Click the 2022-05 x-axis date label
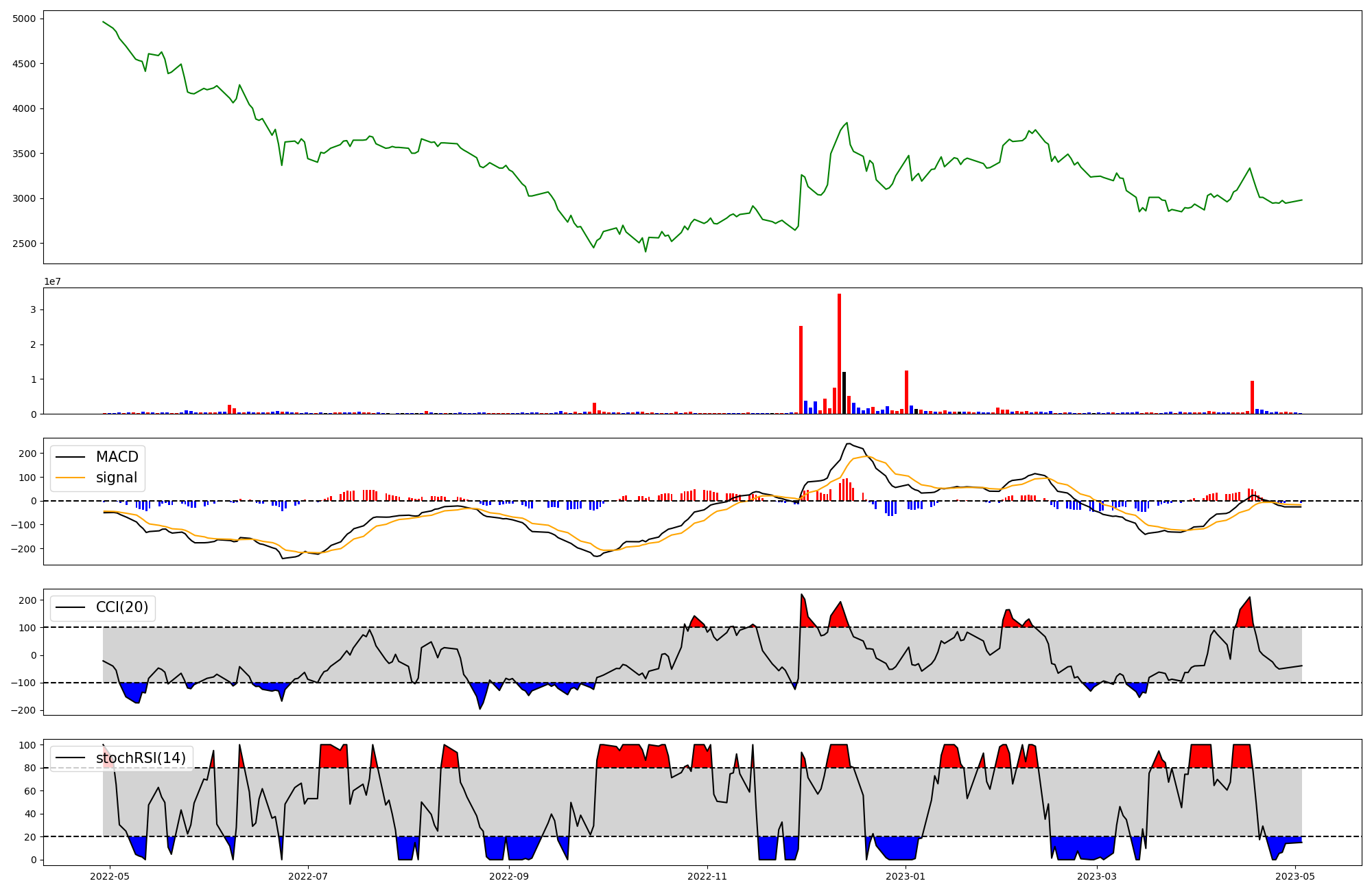This screenshot has height=892, width=1372. [x=110, y=876]
